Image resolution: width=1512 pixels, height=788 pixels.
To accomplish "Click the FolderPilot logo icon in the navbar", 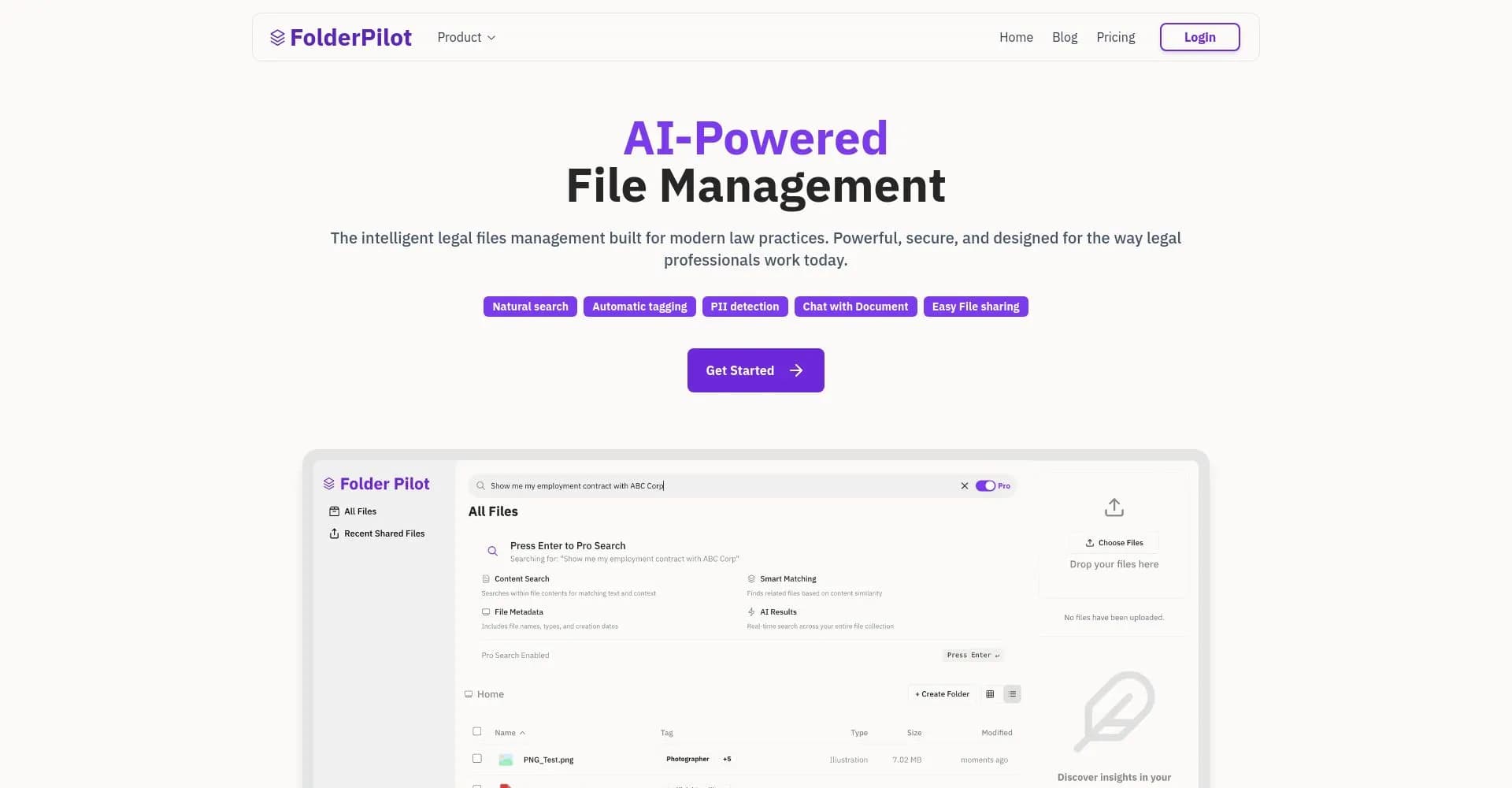I will tap(277, 36).
